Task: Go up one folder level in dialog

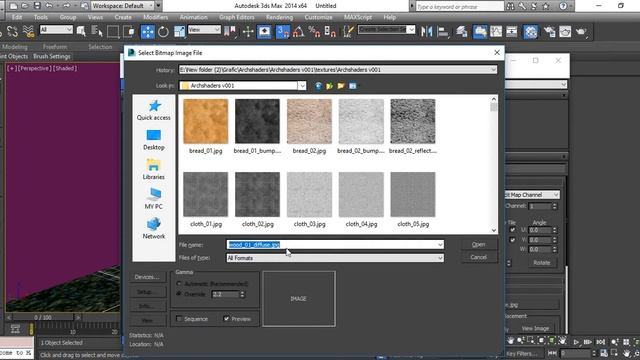Action: 329,86
